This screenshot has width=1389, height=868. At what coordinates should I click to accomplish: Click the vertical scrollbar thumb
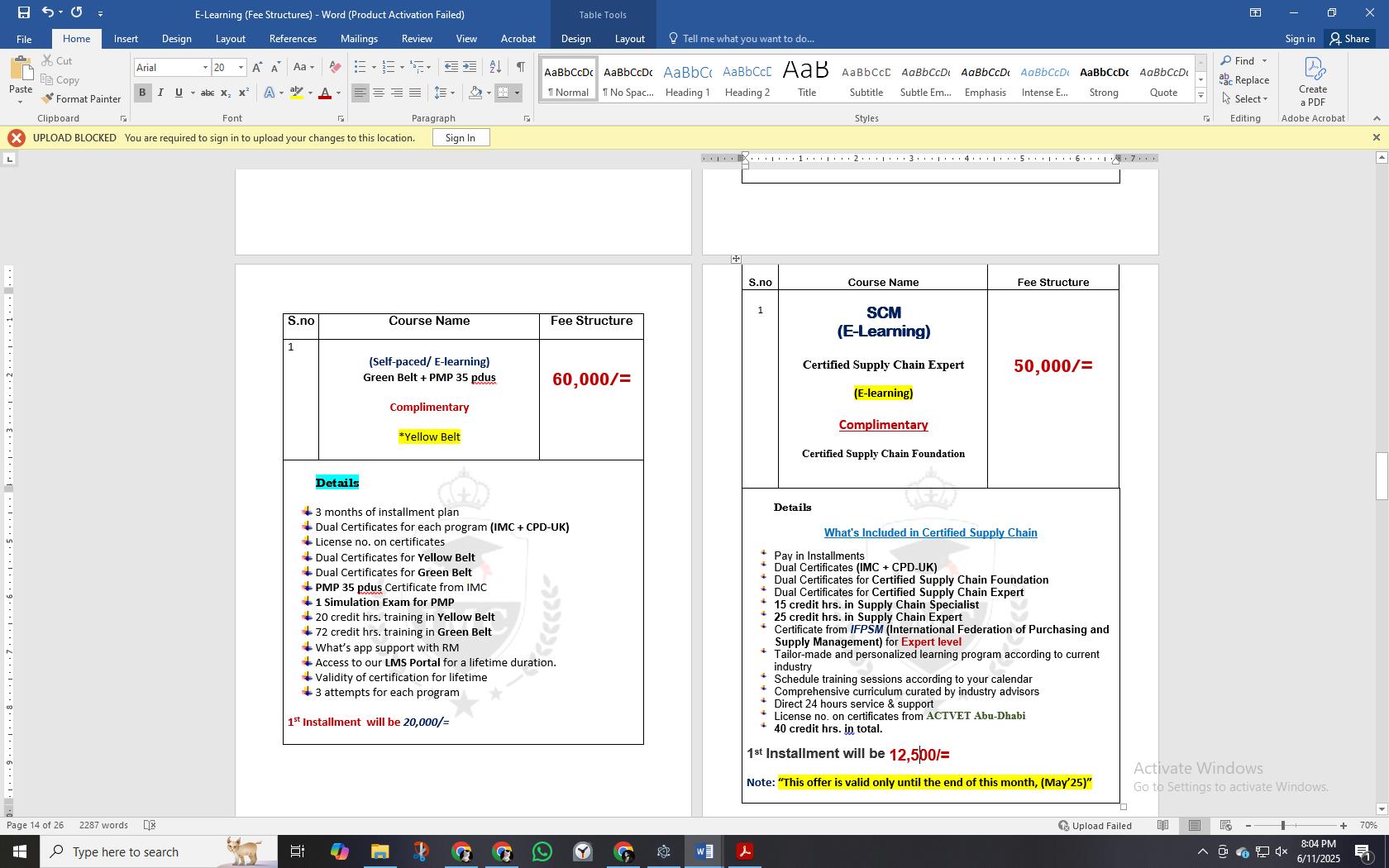point(1382,476)
